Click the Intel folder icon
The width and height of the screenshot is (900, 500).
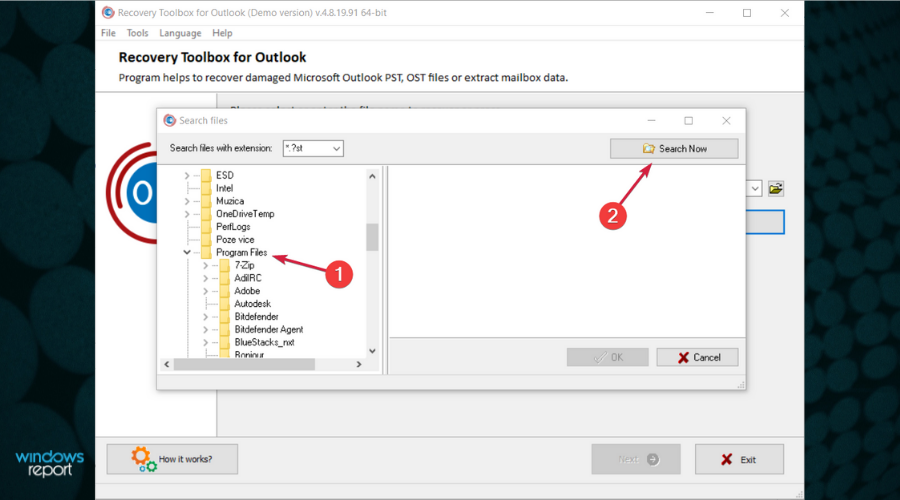[207, 188]
